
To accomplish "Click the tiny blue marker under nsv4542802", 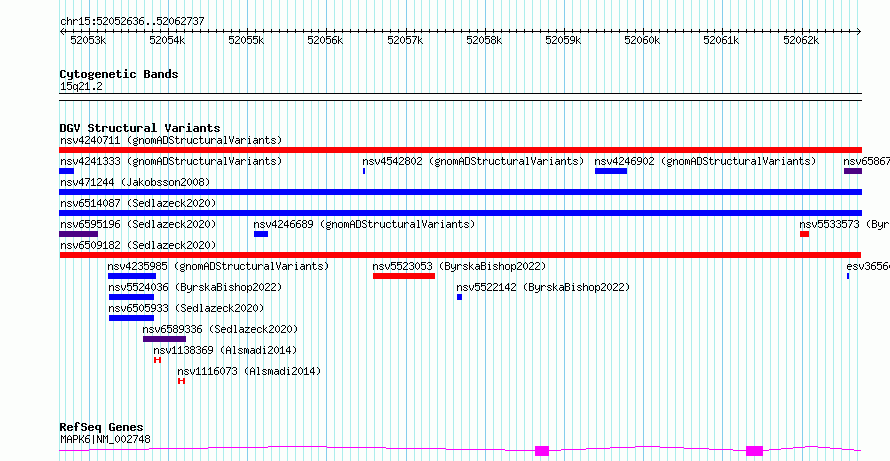I will (364, 171).
